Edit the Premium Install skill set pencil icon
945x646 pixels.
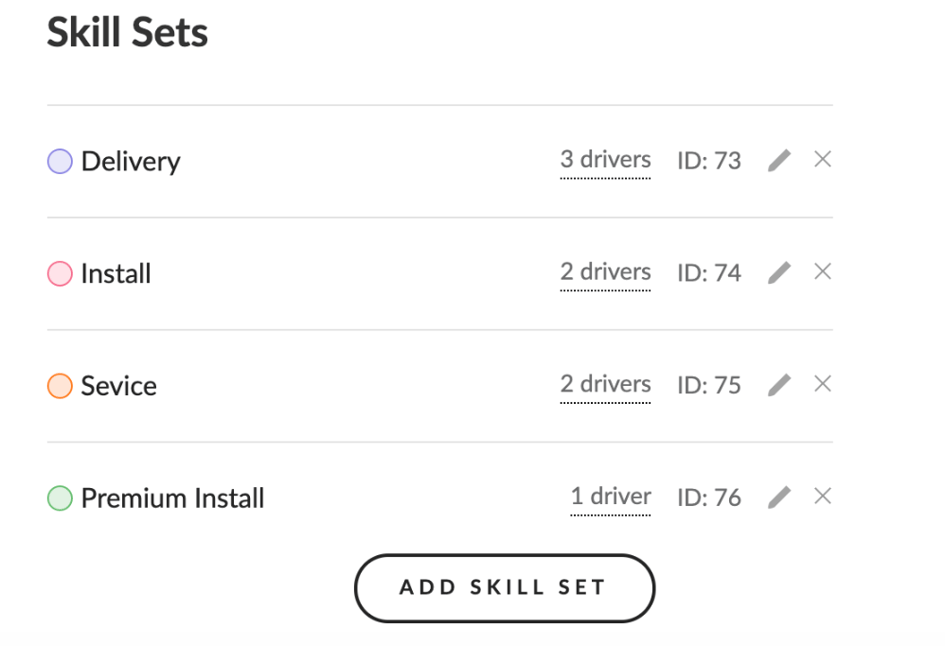pyautogui.click(x=779, y=497)
